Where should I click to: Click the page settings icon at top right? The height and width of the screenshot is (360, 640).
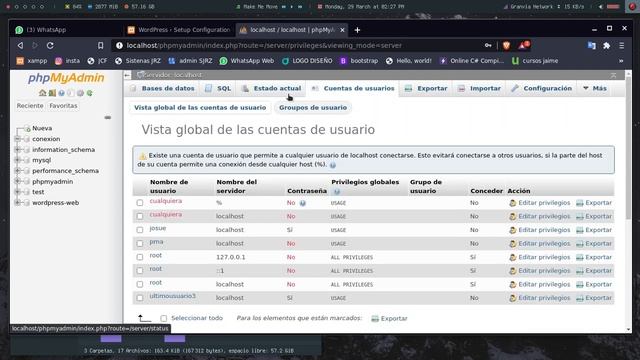point(613,75)
